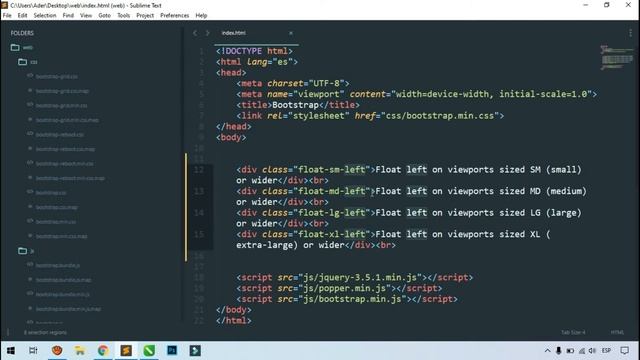The height and width of the screenshot is (360, 640).
Task: Open Task View on the taskbar
Action: click(x=33, y=351)
